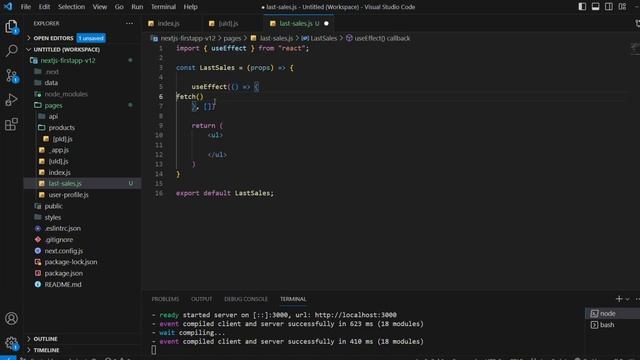Open user-profile.js file

[68, 195]
